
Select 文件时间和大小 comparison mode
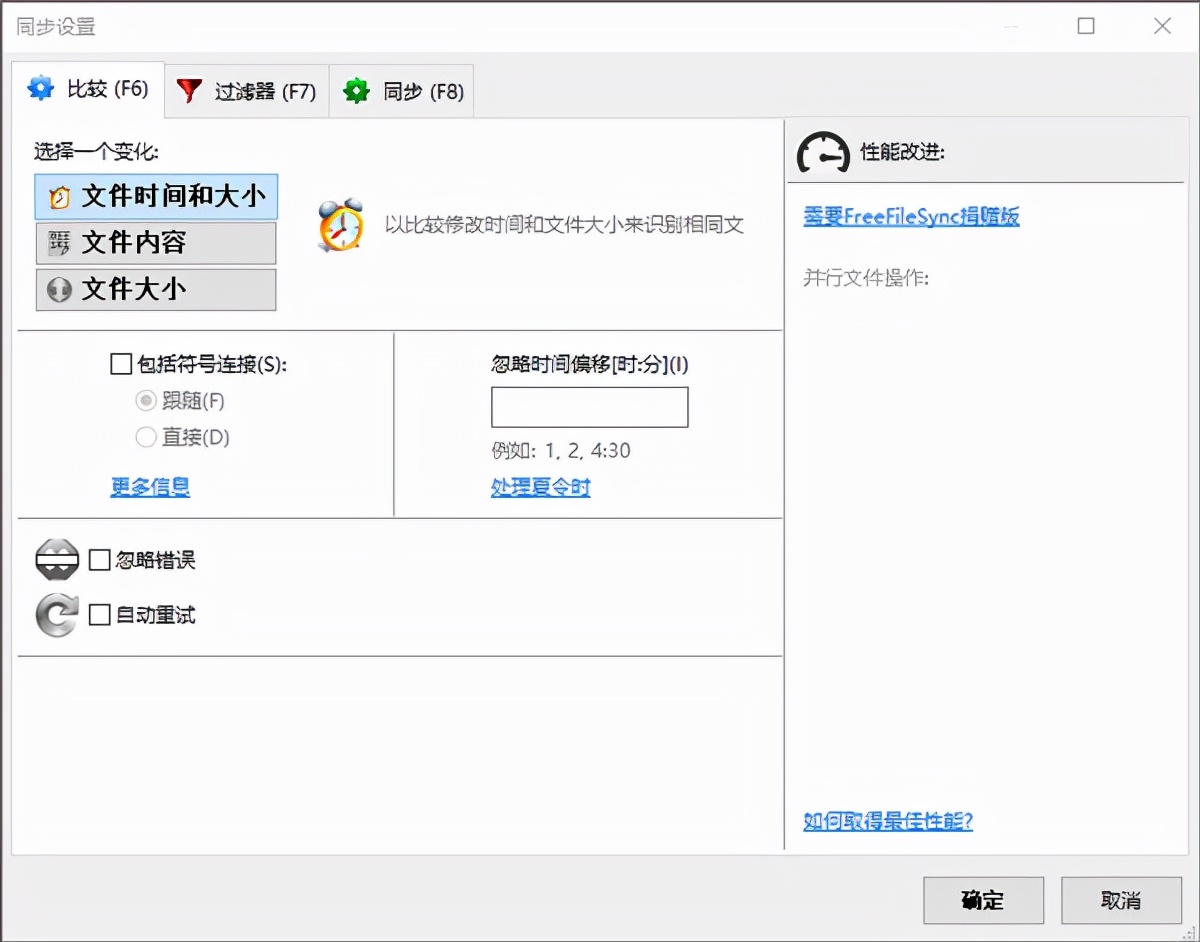pos(156,197)
